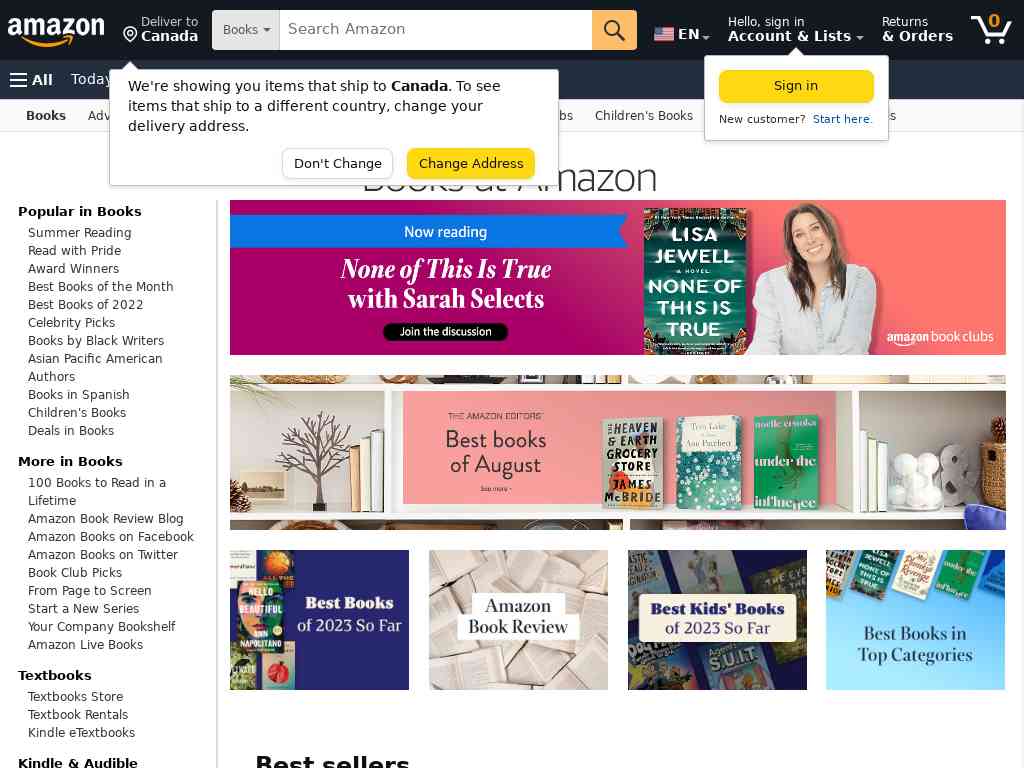1024x768 pixels.
Task: Click the US flag language icon
Action: pyautogui.click(x=664, y=34)
